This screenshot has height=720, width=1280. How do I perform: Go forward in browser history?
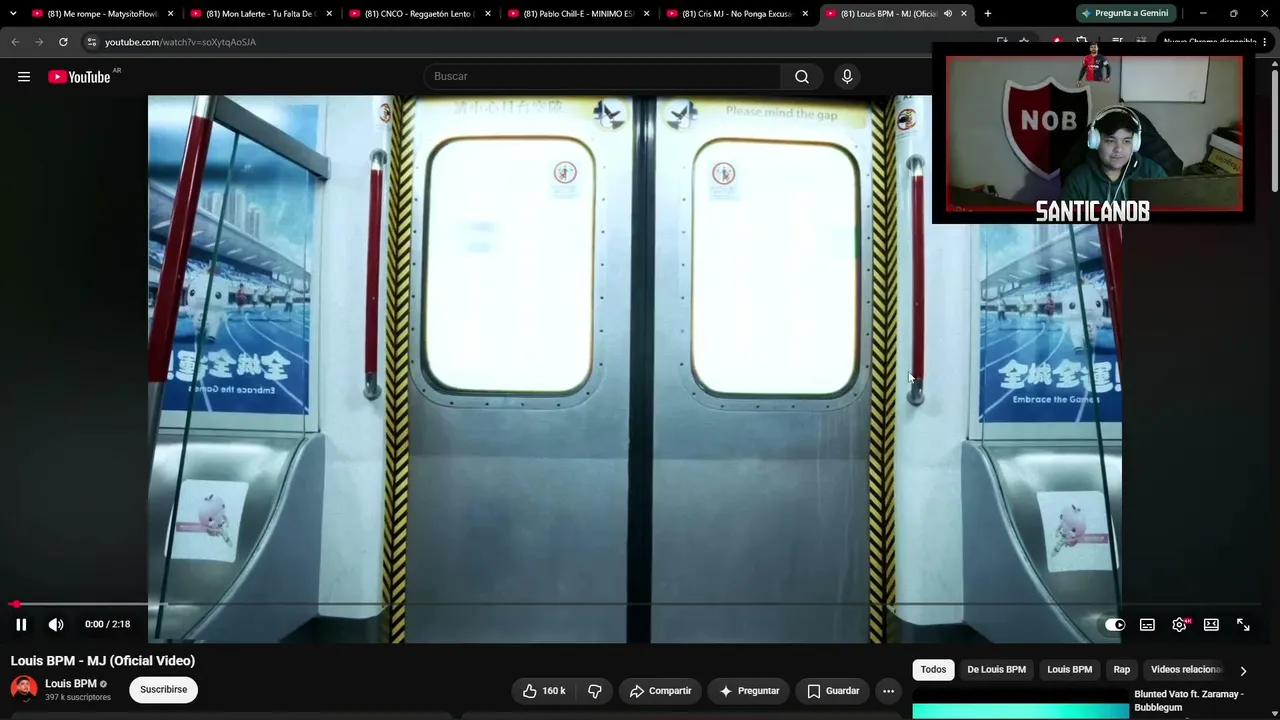click(x=39, y=42)
